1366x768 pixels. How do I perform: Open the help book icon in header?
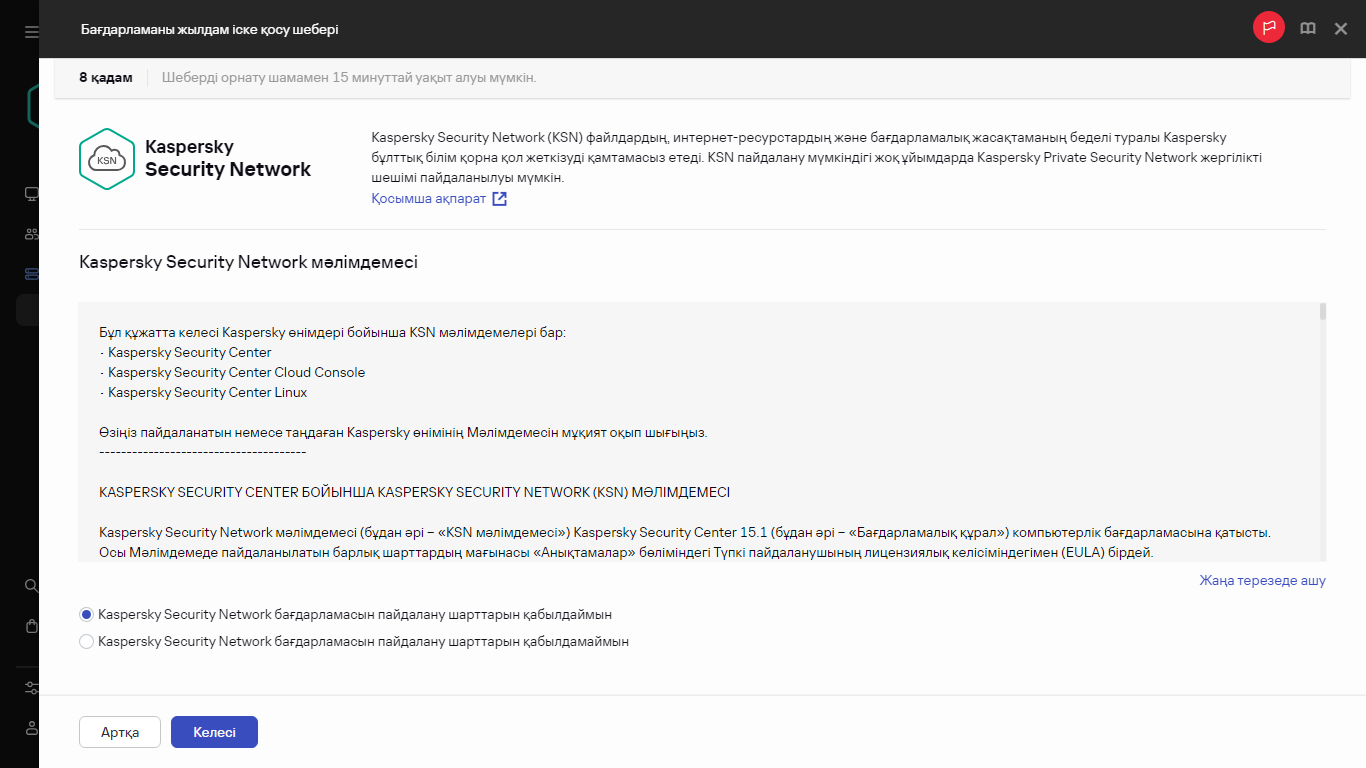1307,29
